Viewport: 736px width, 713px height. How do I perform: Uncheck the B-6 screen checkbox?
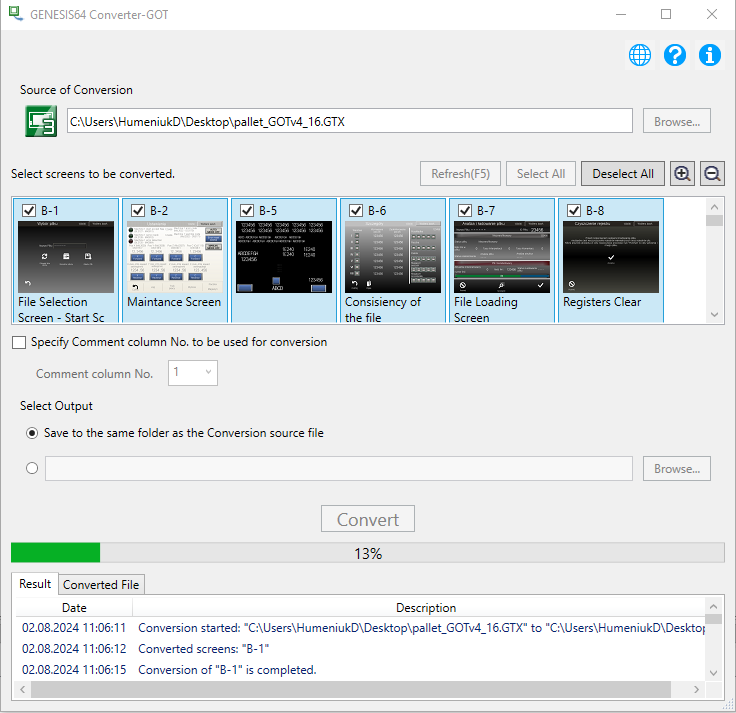click(x=356, y=210)
